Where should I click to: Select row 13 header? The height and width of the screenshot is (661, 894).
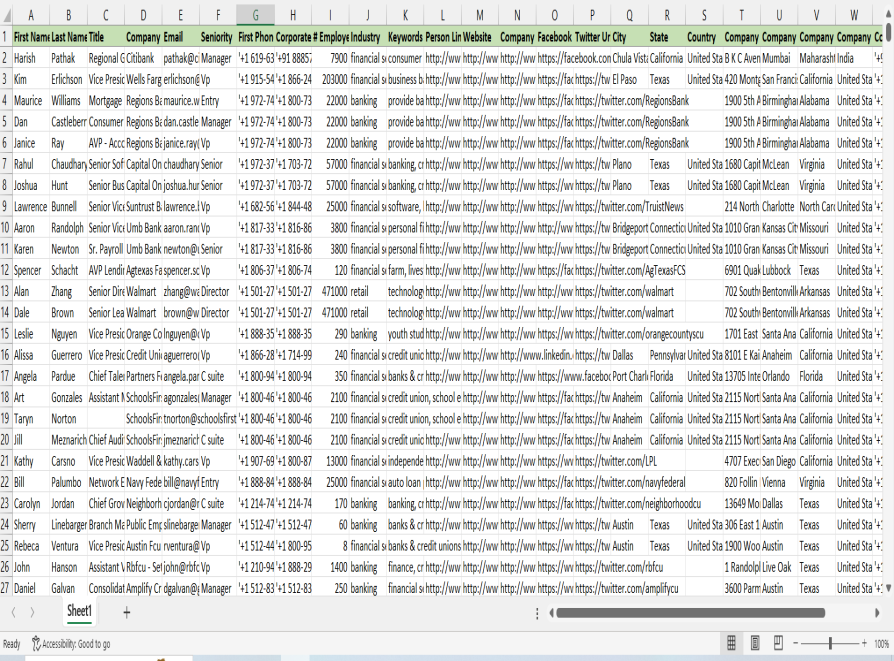[6, 290]
